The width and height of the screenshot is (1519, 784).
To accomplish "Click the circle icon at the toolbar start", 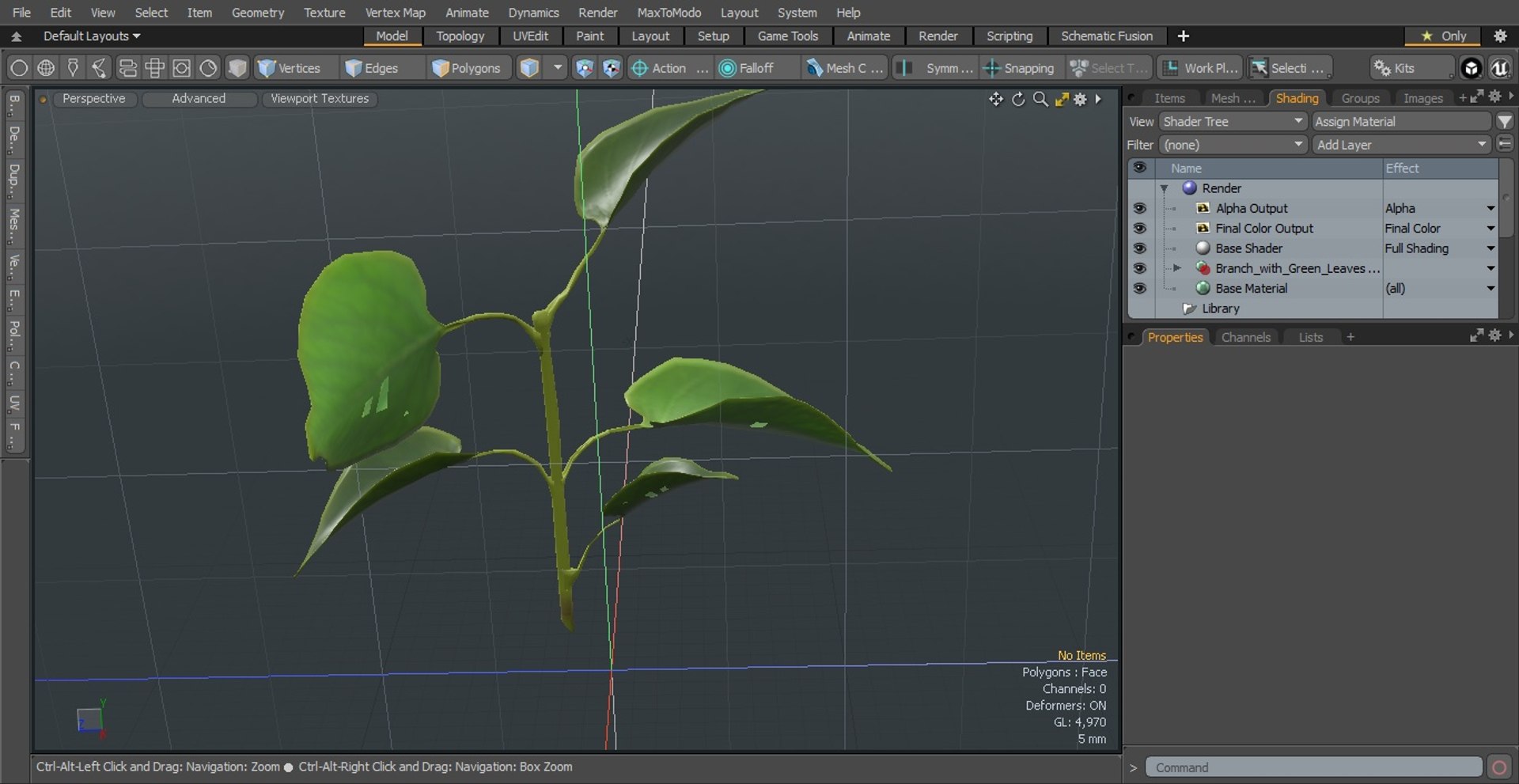I will tap(19, 68).
